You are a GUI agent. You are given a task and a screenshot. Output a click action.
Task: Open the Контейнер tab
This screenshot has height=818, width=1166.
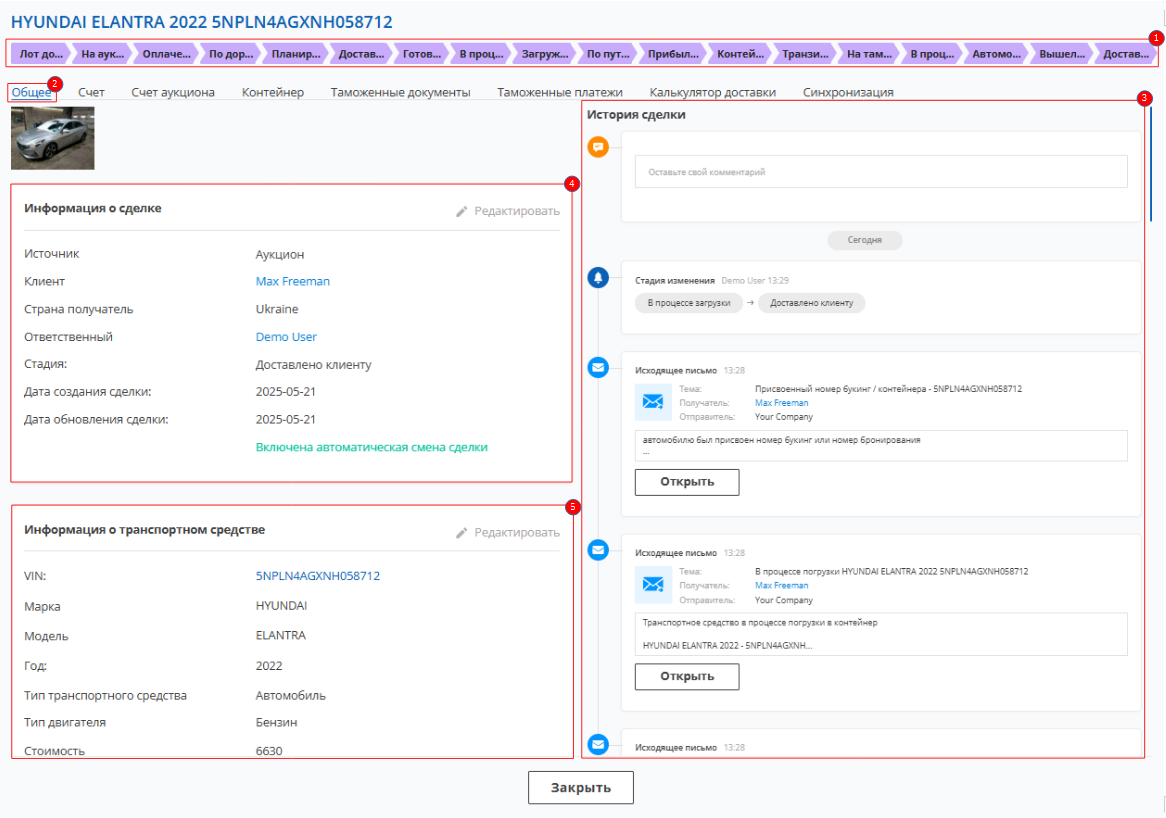coord(273,92)
